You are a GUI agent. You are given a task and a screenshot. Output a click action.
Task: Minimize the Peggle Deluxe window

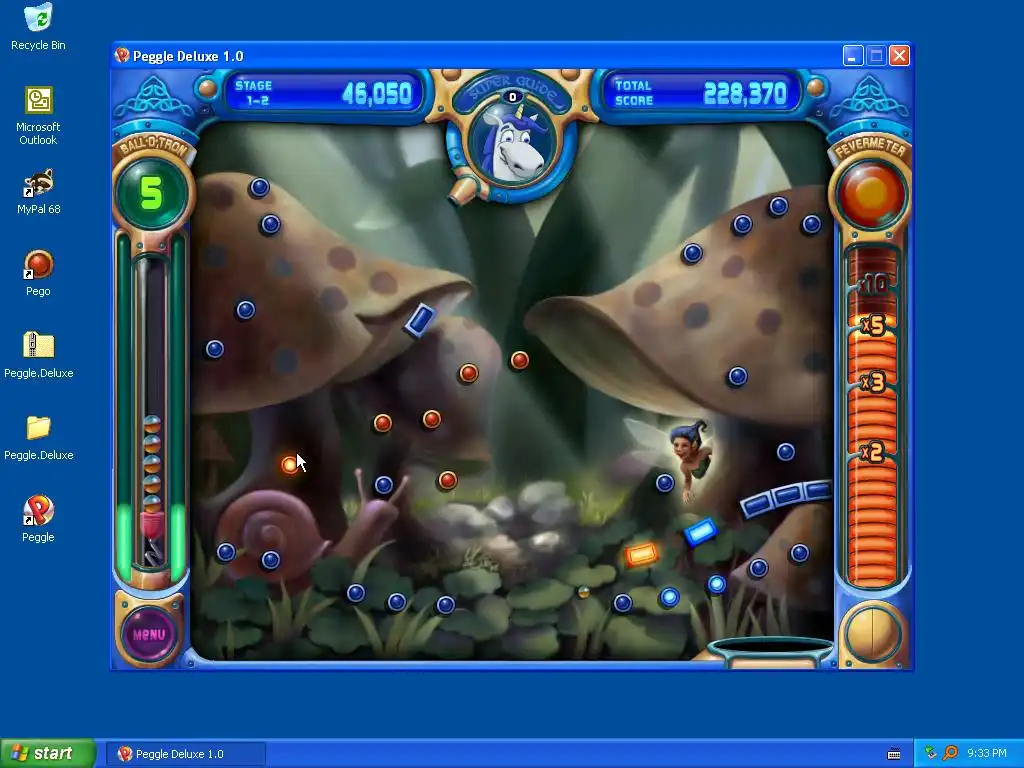pos(852,56)
